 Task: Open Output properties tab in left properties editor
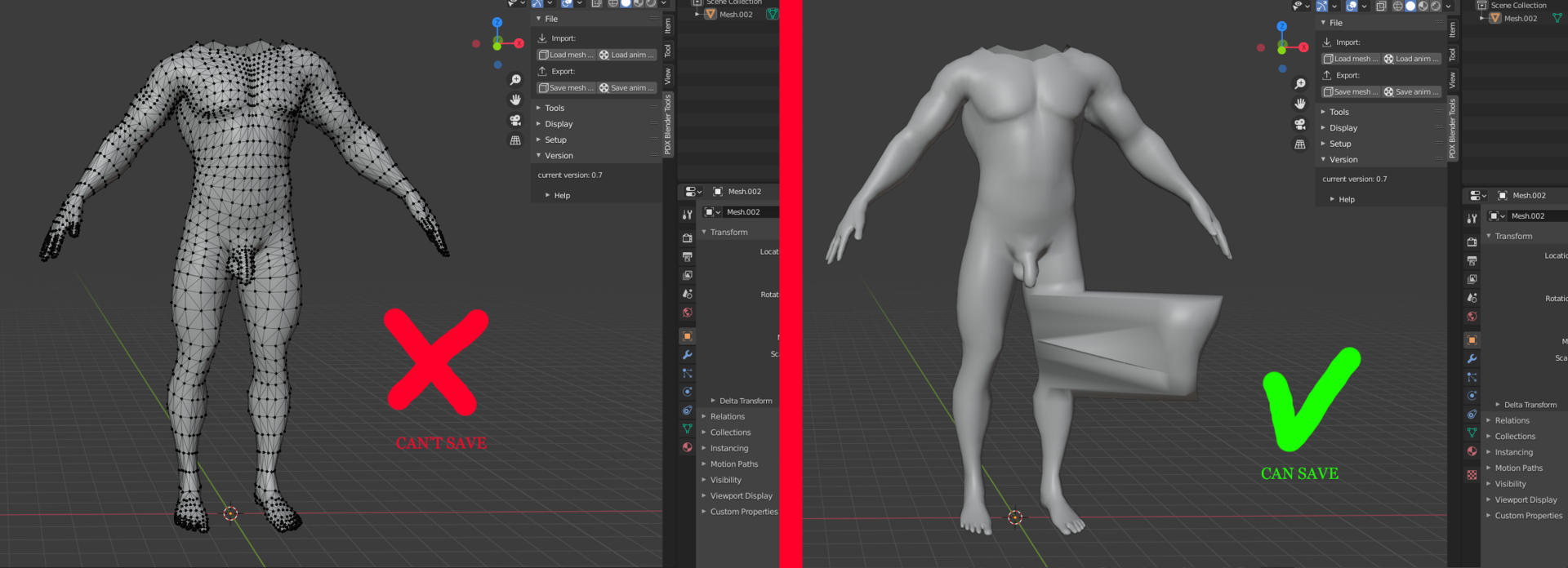pyautogui.click(x=687, y=256)
